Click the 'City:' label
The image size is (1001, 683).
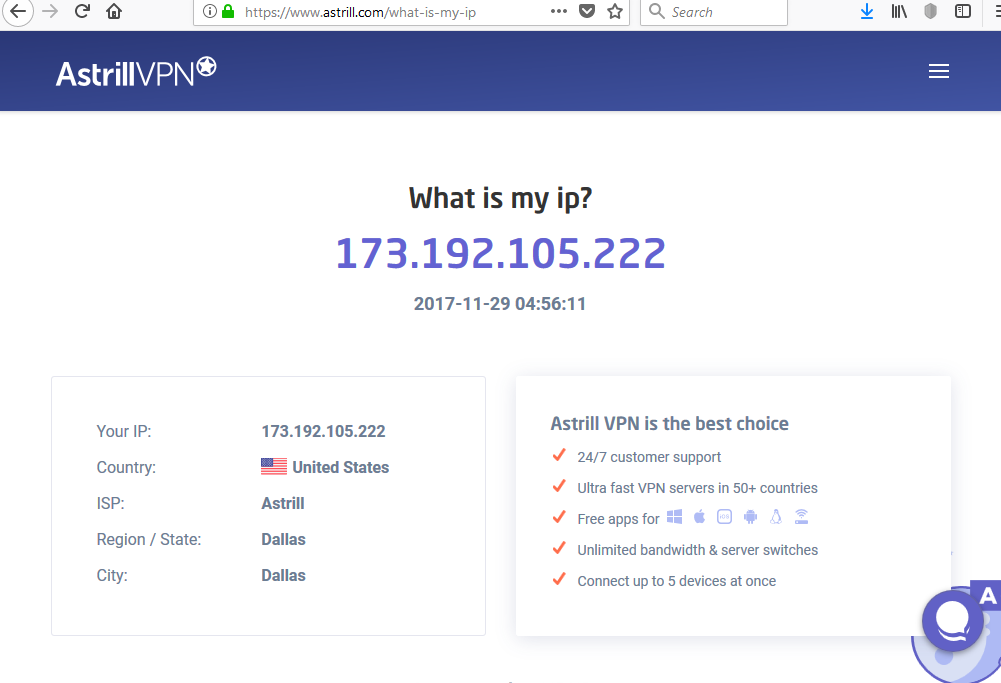(x=112, y=576)
